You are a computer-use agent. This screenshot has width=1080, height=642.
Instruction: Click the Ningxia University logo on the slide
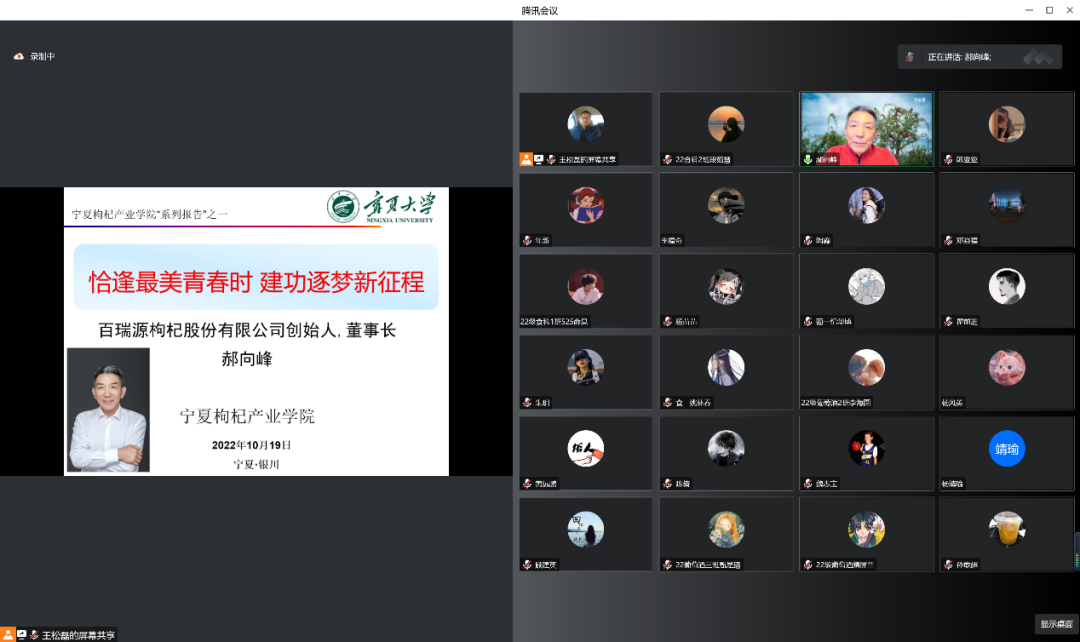point(344,207)
